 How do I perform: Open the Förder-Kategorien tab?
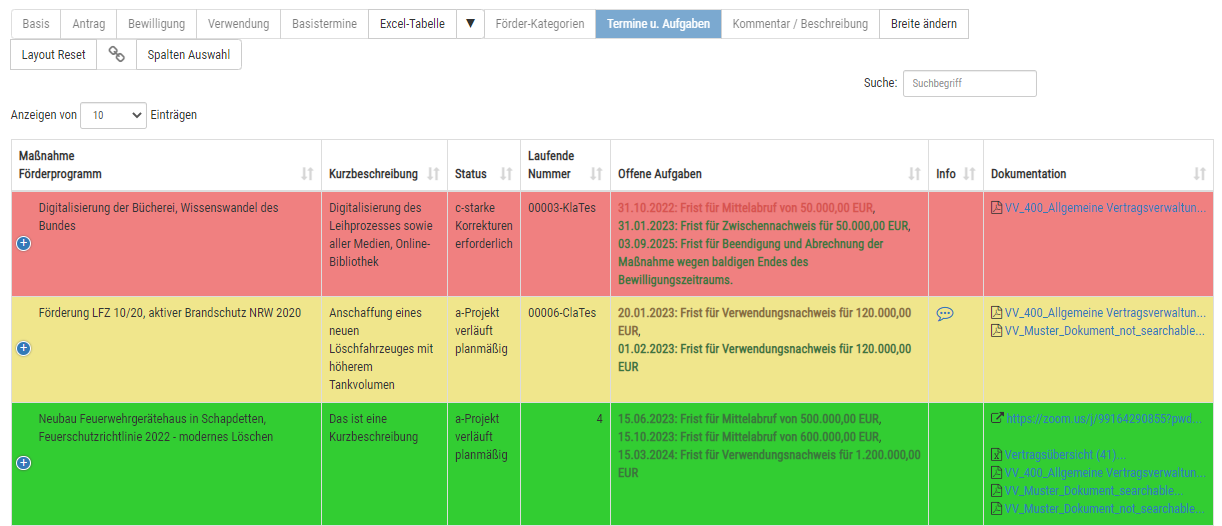click(540, 24)
